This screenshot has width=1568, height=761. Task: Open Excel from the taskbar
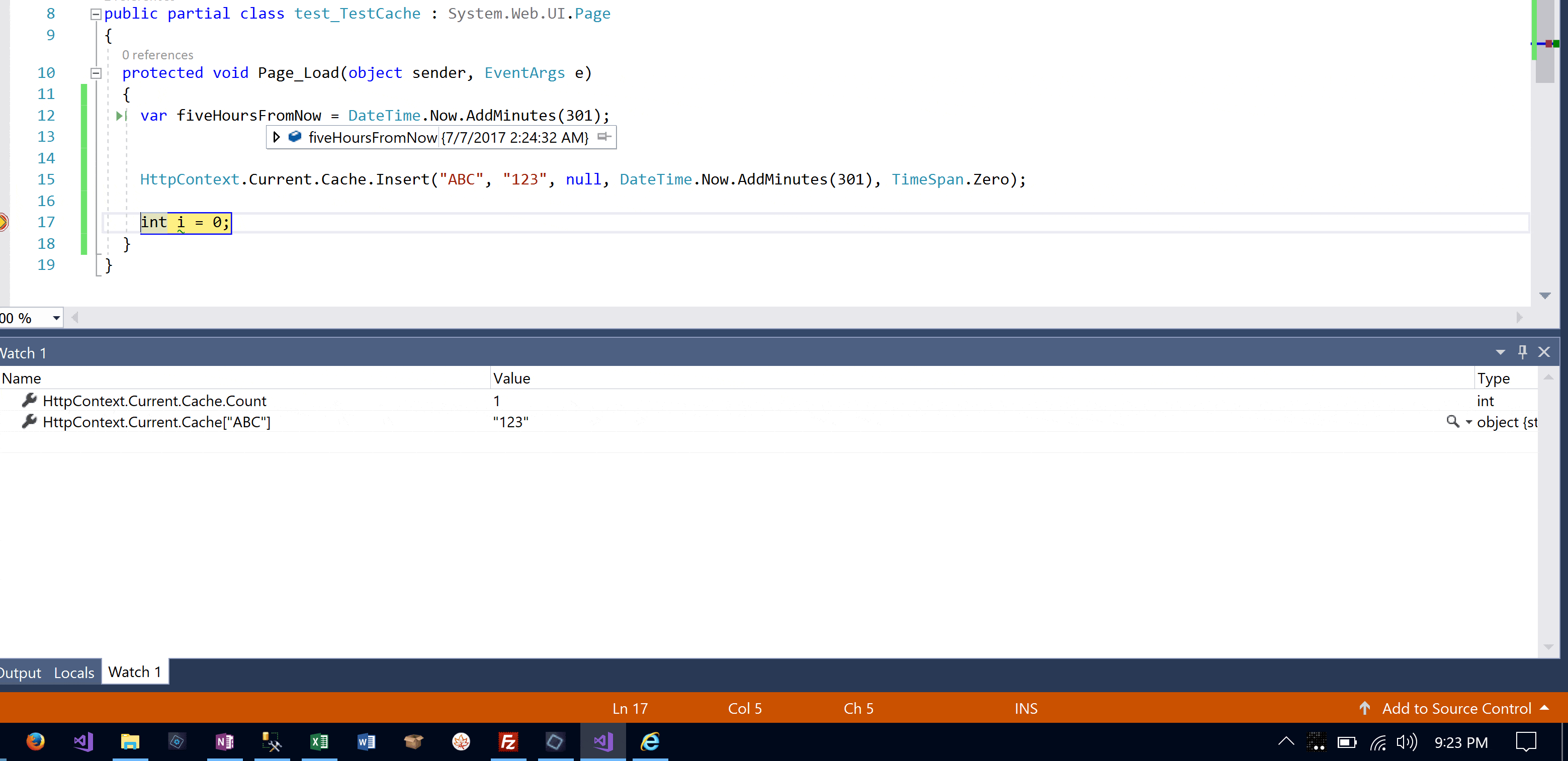319,741
